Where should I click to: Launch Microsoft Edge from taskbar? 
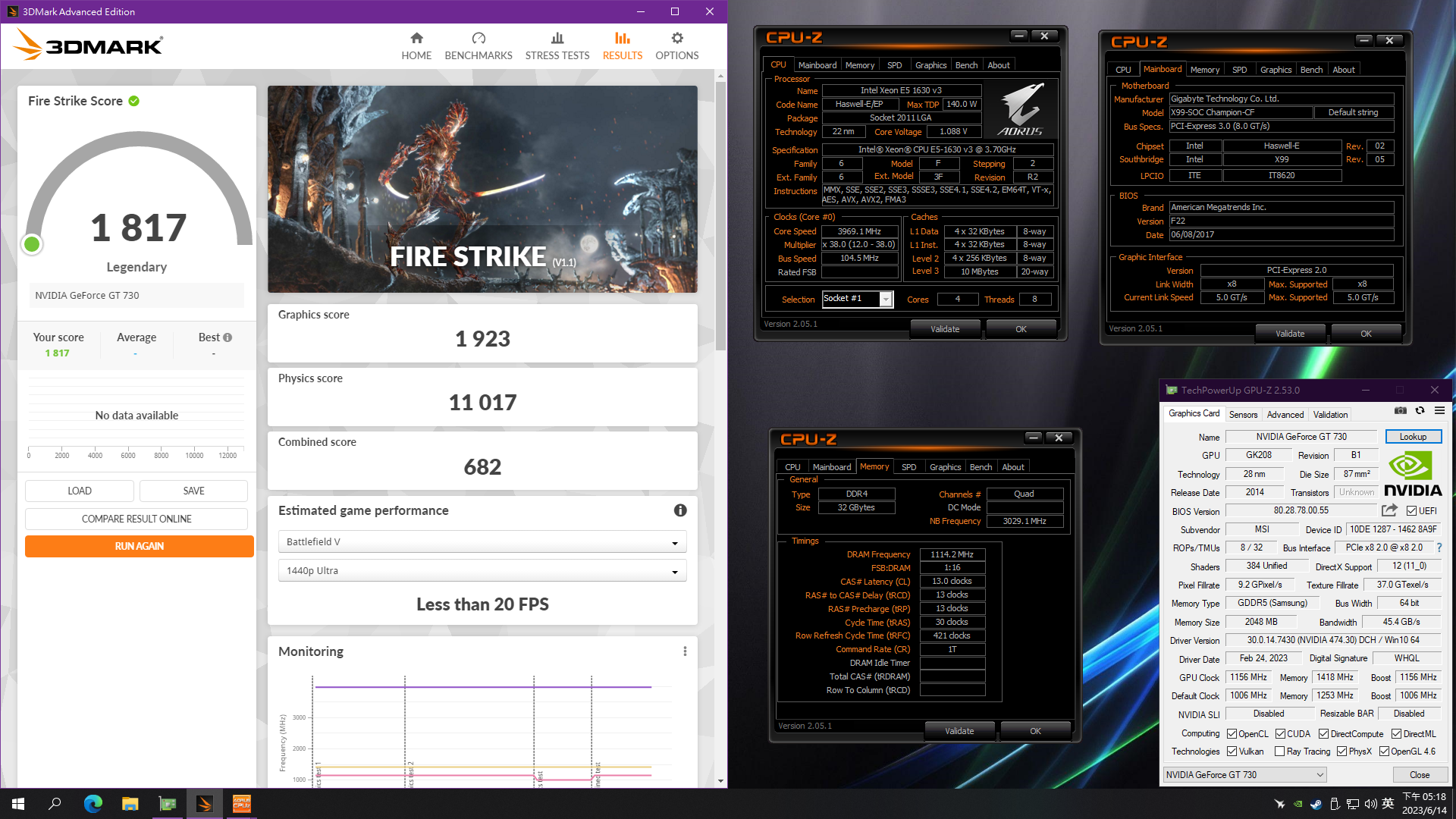tap(93, 804)
